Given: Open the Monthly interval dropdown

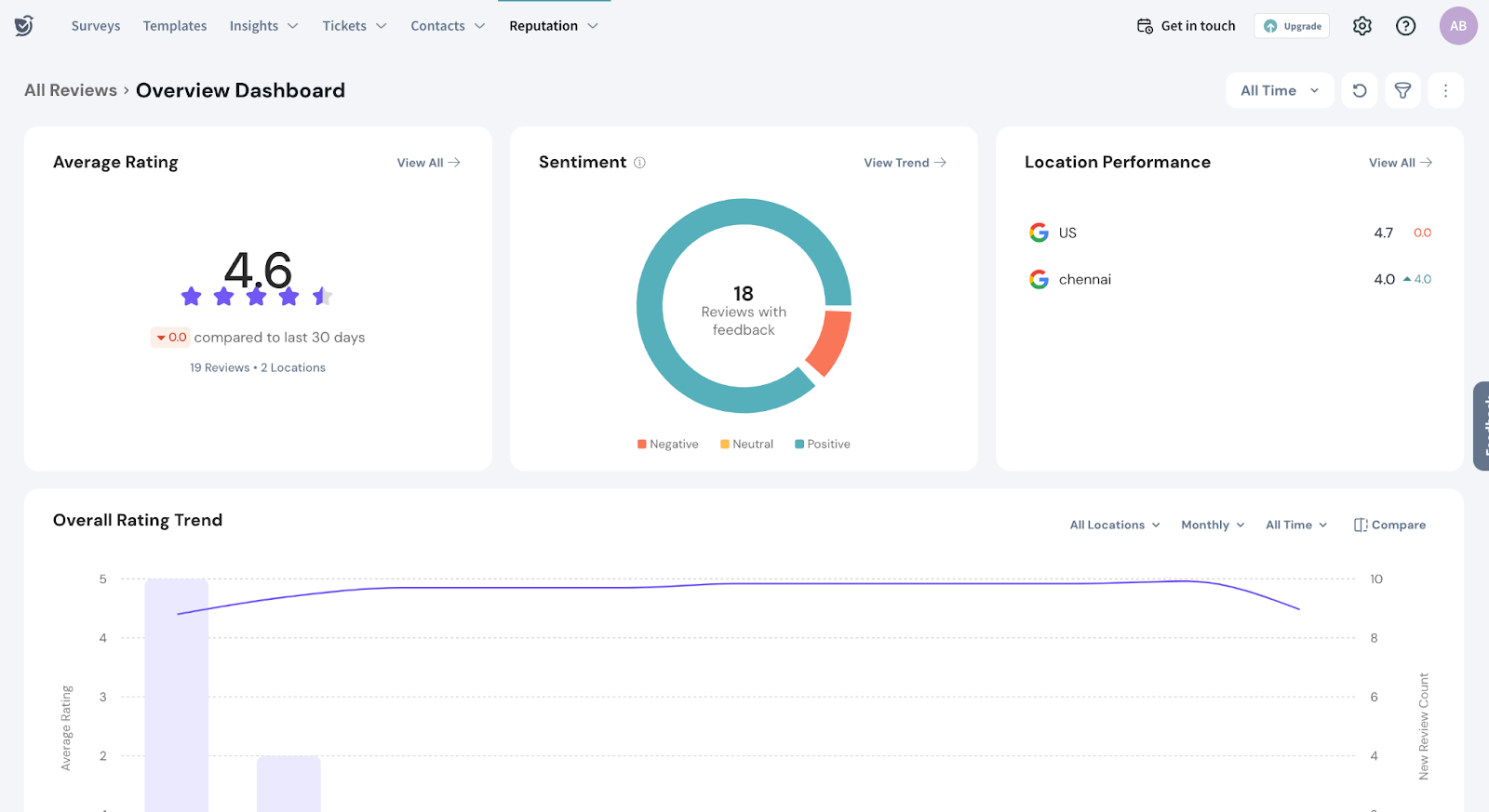Looking at the screenshot, I should 1212,525.
